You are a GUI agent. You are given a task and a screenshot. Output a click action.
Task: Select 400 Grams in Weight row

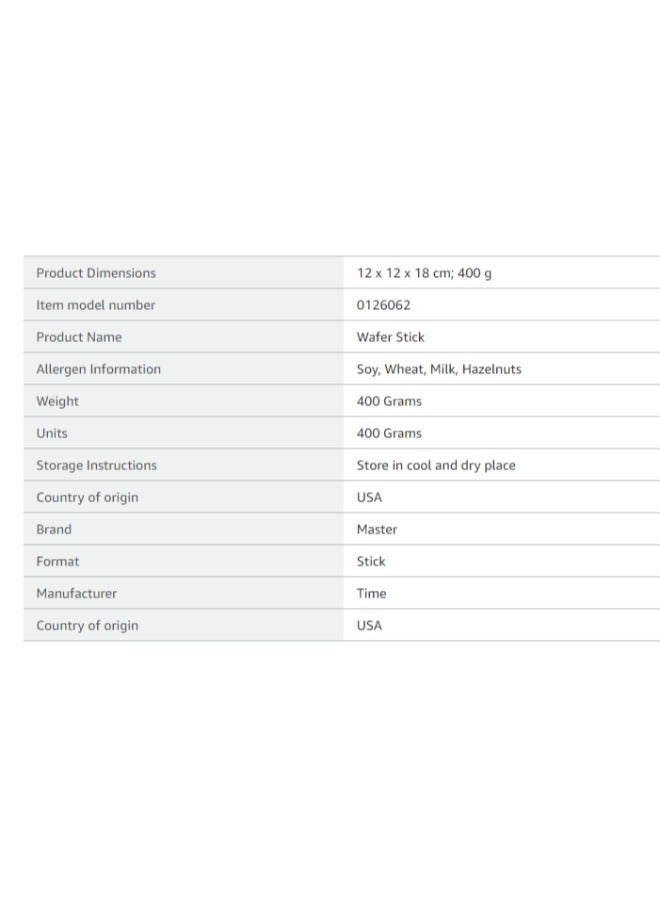pos(389,401)
